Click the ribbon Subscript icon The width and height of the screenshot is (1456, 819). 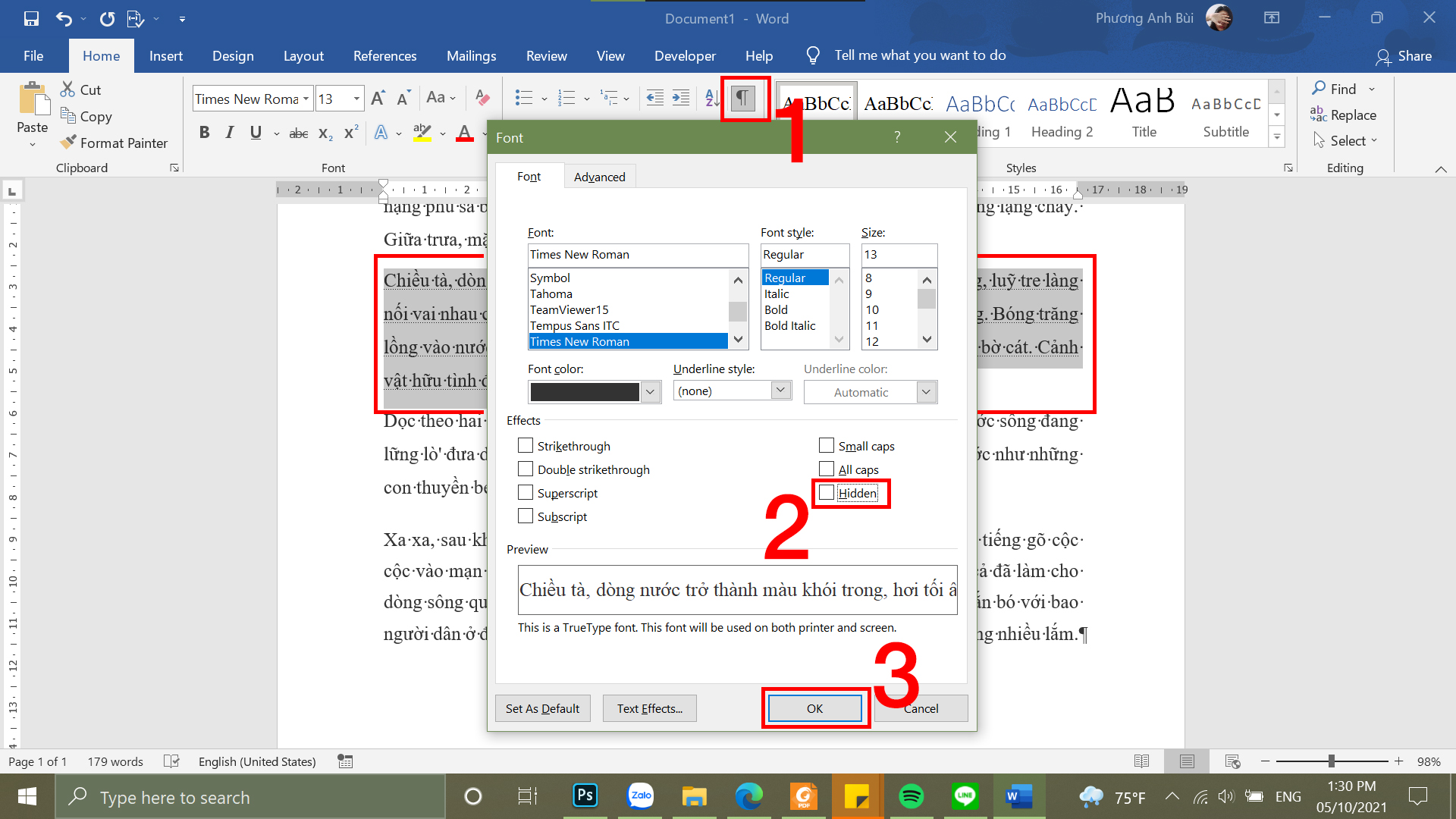[325, 133]
